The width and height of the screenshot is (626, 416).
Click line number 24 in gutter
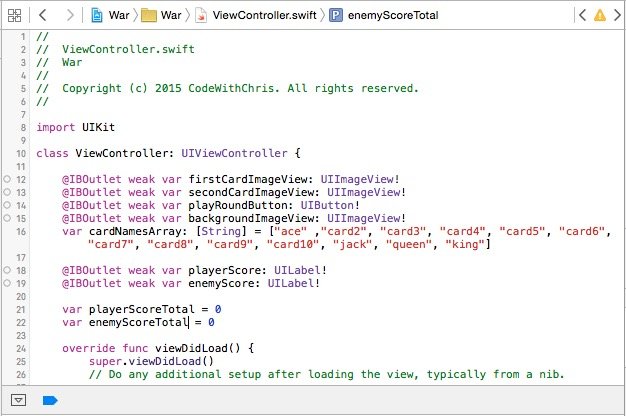point(21,349)
